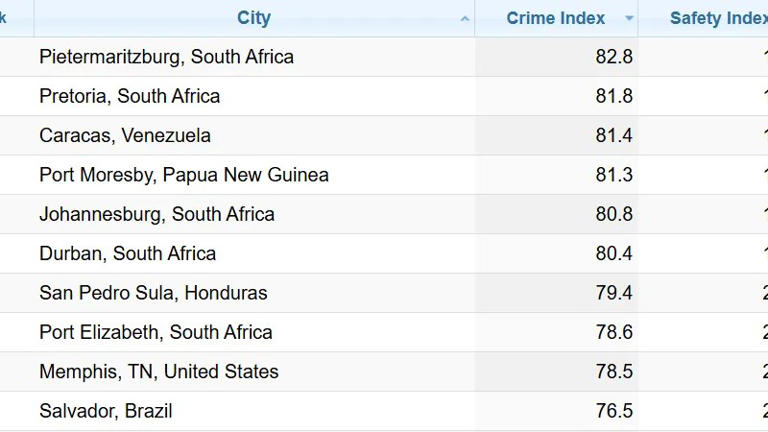Click Port Moresby, Papua New Guinea
The image size is (768, 432).
184,175
